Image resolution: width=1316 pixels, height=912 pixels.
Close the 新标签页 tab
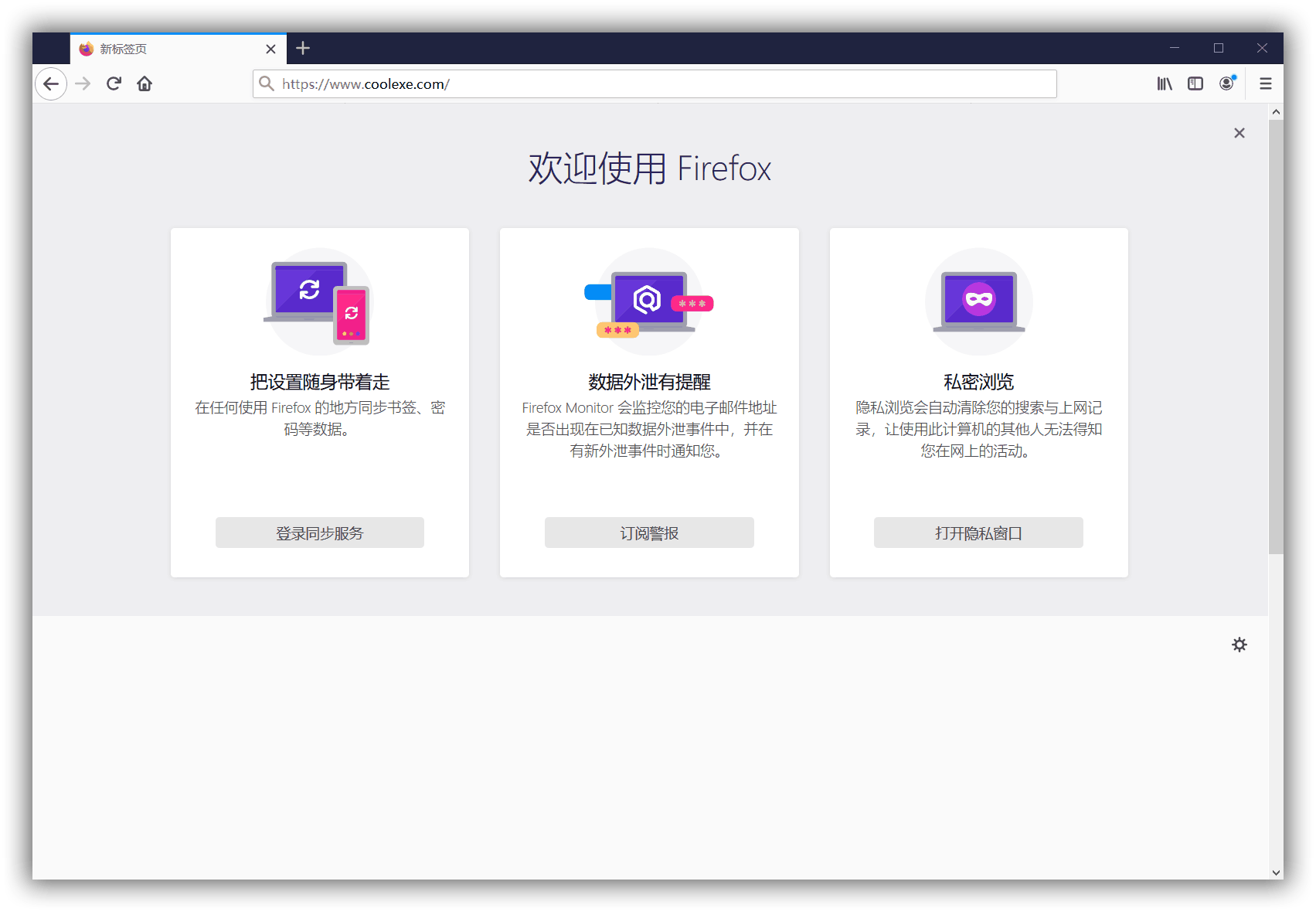click(270, 49)
